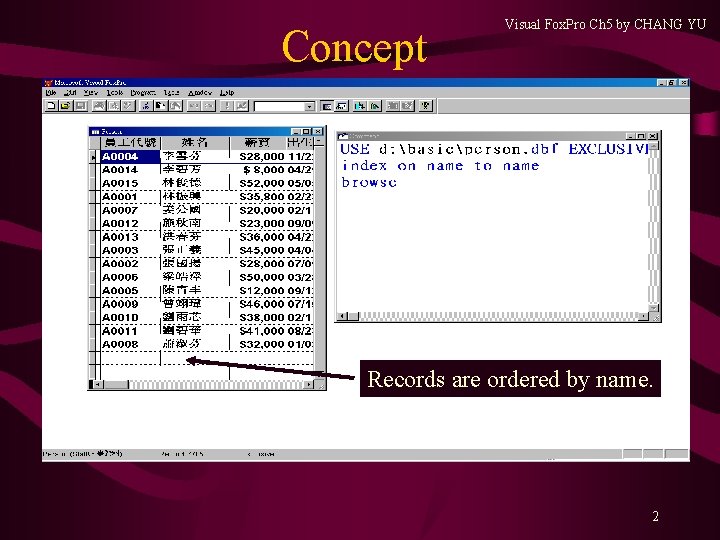Click the 員工代號 column header
The image size is (720, 540).
point(130,143)
